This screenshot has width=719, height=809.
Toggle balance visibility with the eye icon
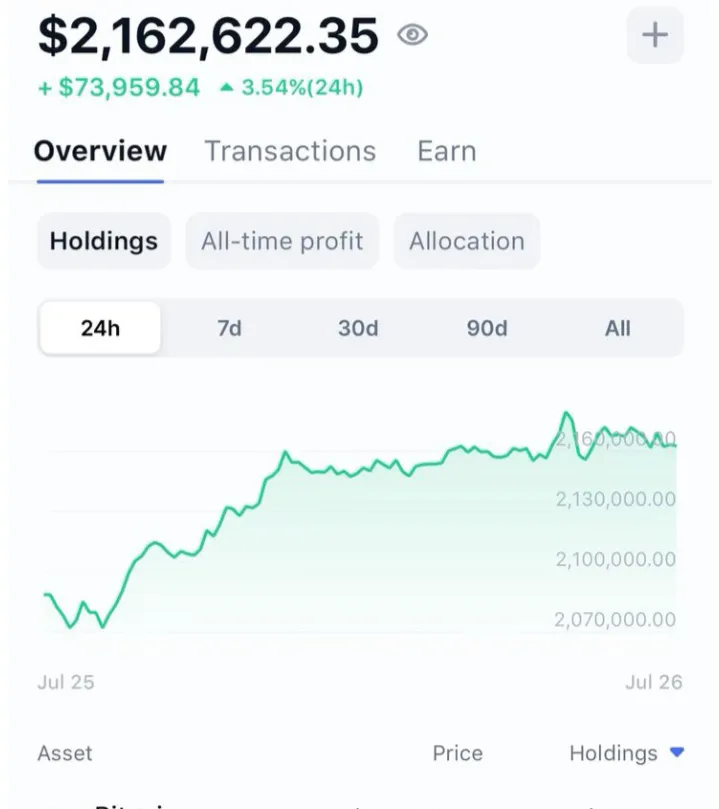pos(412,36)
